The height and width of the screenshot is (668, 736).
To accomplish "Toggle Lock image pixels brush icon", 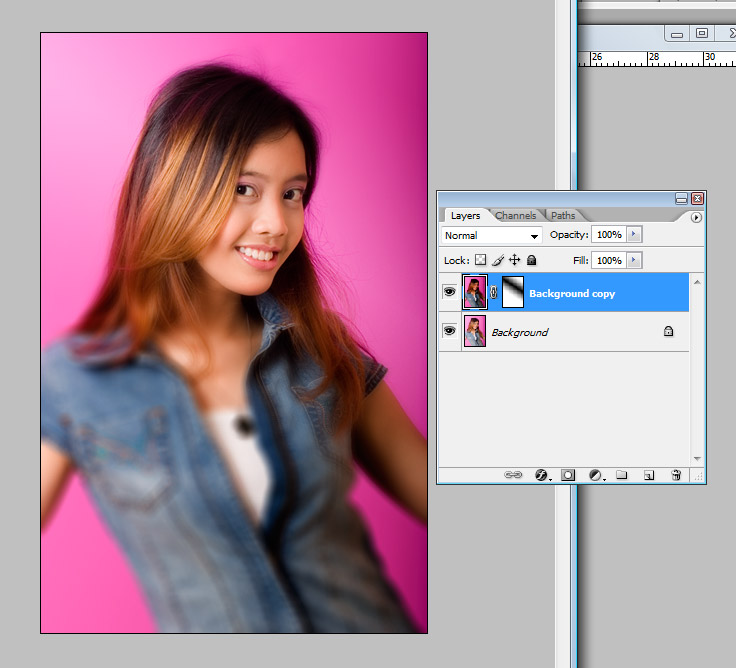I will [x=497, y=260].
